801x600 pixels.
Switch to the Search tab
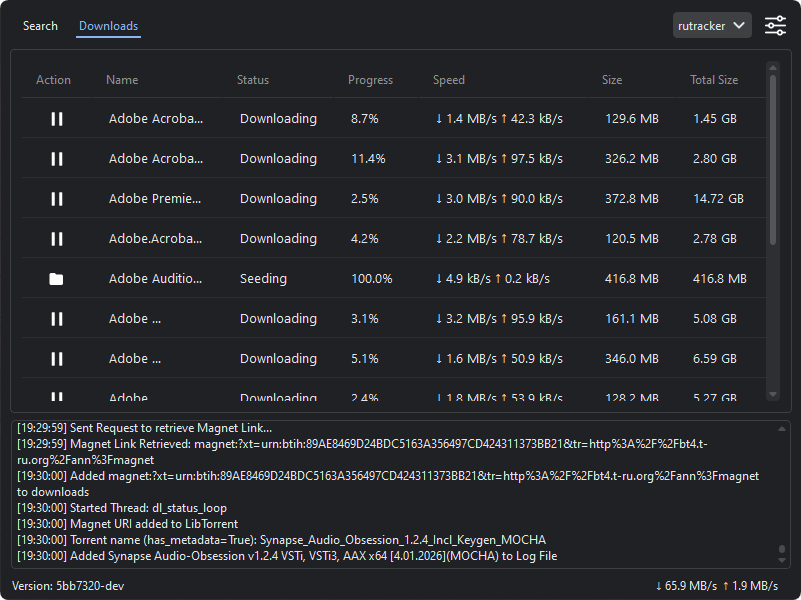[x=40, y=26]
